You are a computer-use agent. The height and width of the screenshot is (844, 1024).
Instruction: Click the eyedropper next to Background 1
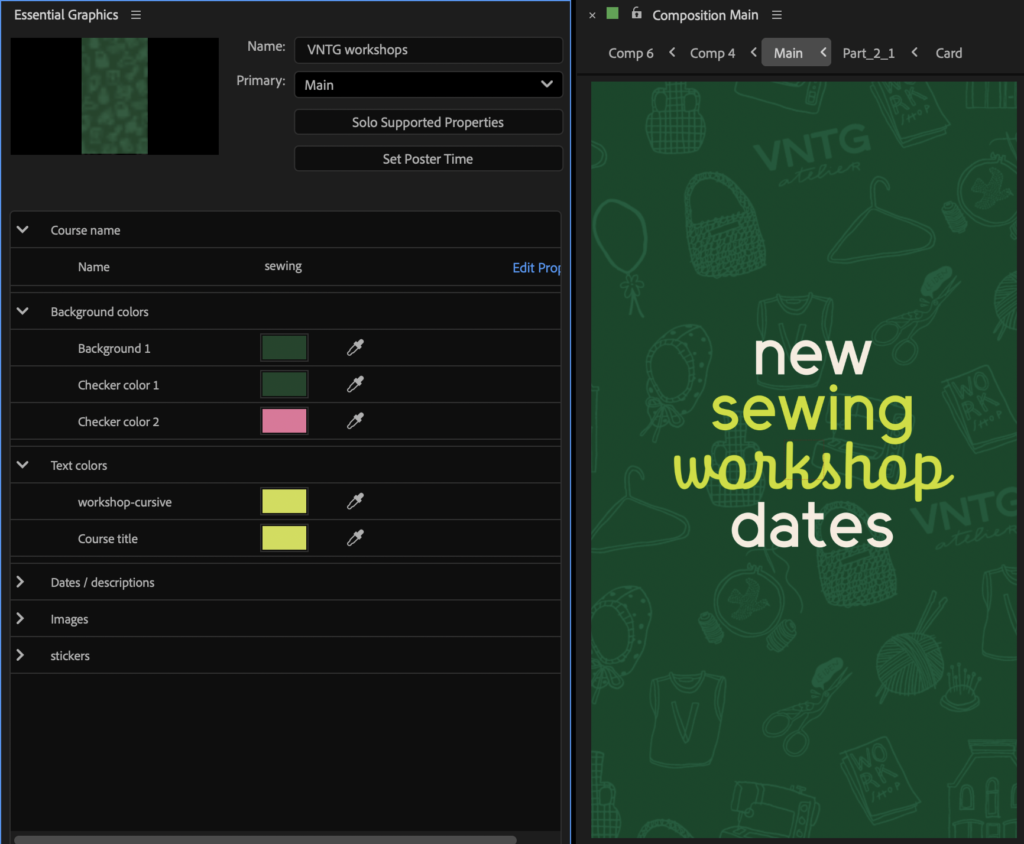(x=355, y=348)
